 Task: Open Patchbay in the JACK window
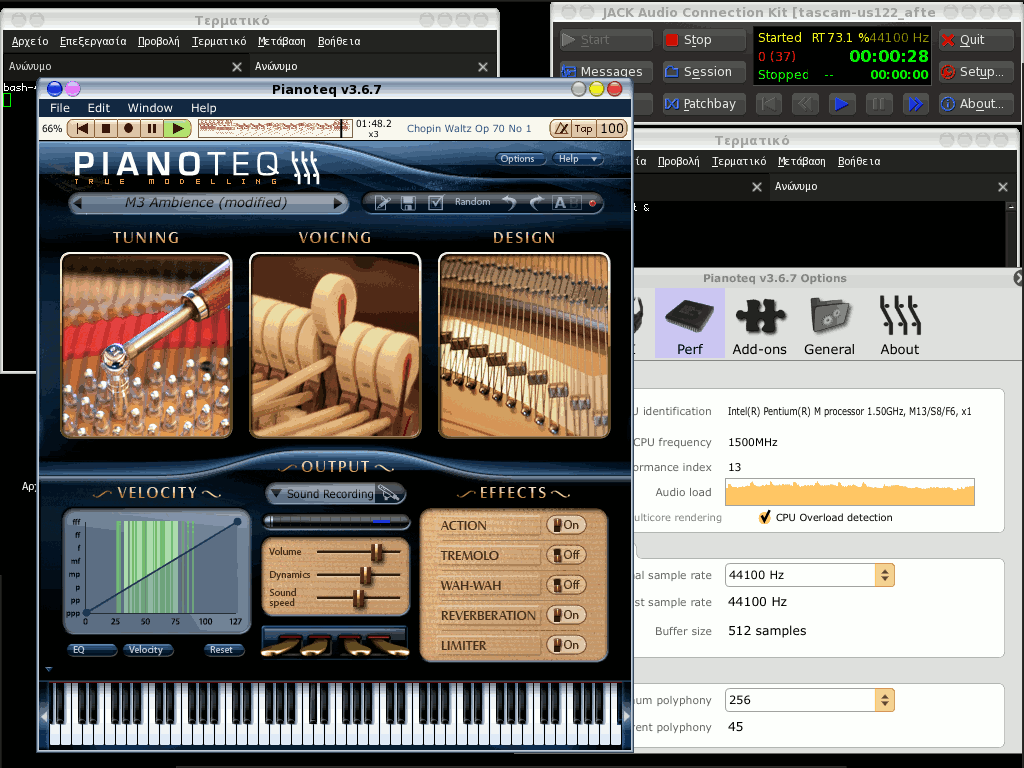coord(704,104)
